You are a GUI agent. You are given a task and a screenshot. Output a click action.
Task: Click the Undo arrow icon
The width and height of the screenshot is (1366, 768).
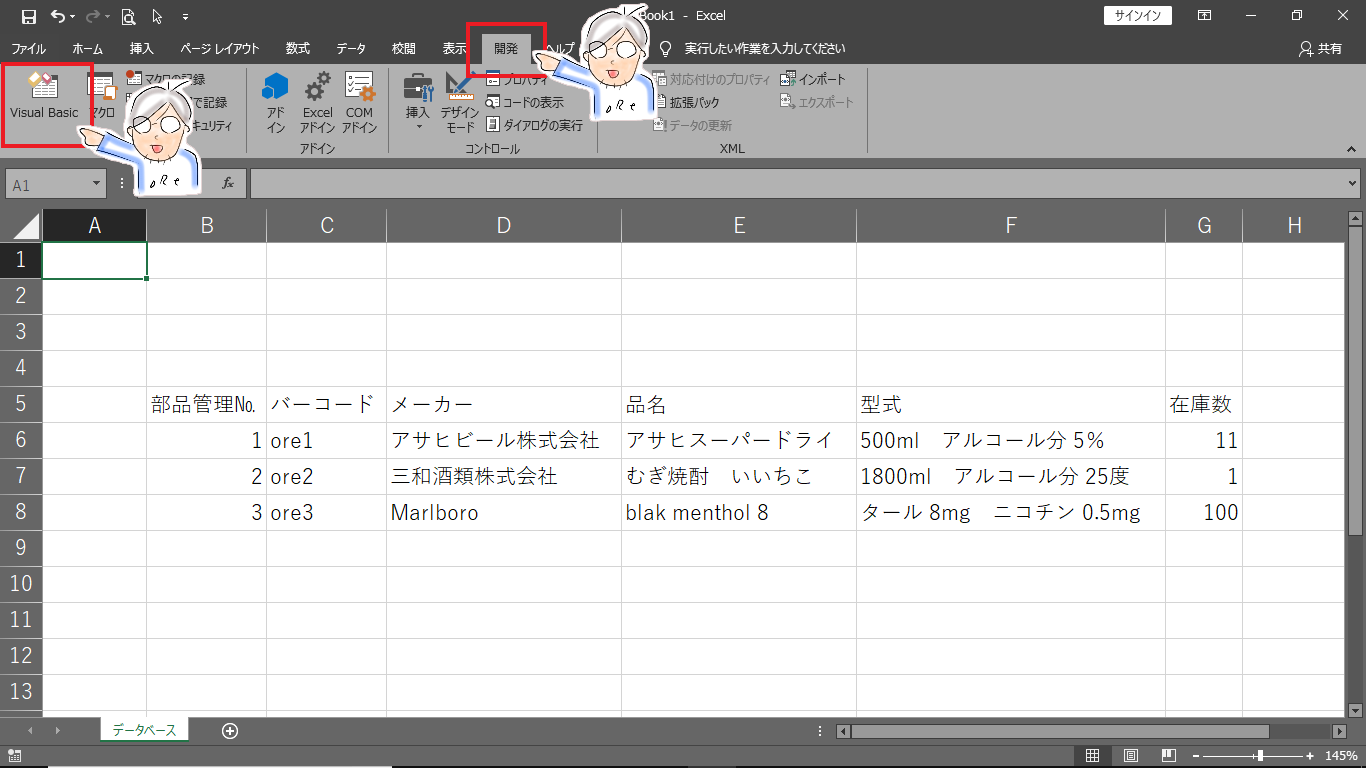click(58, 16)
